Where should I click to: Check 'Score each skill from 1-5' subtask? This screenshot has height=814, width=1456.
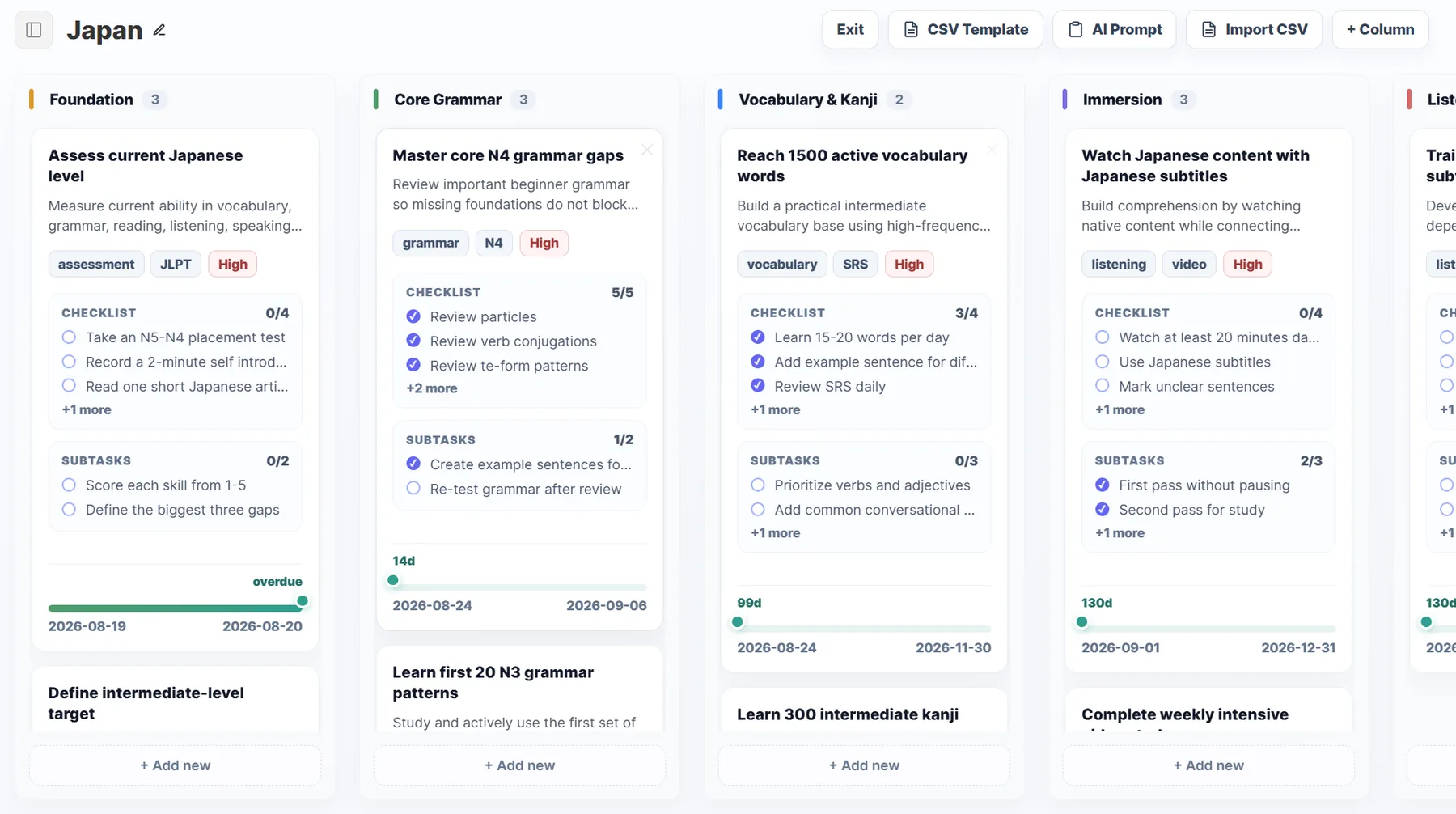[x=69, y=485]
